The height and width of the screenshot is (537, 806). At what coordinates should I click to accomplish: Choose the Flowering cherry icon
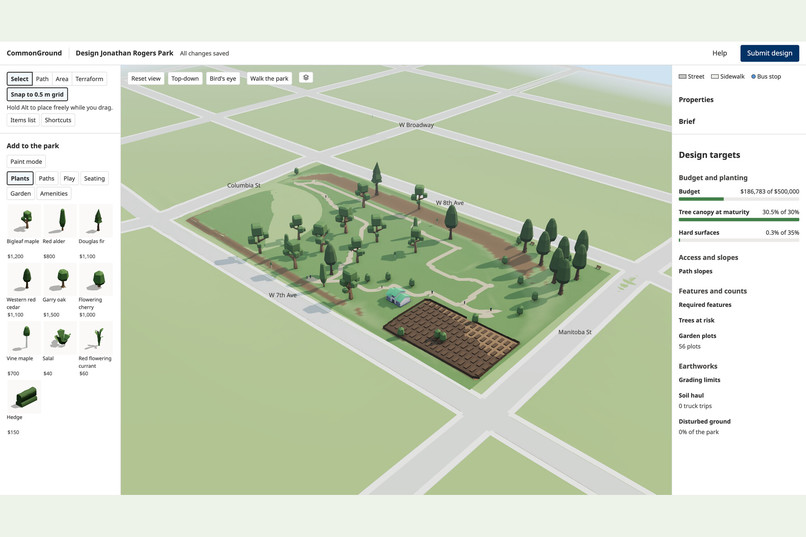(96, 279)
